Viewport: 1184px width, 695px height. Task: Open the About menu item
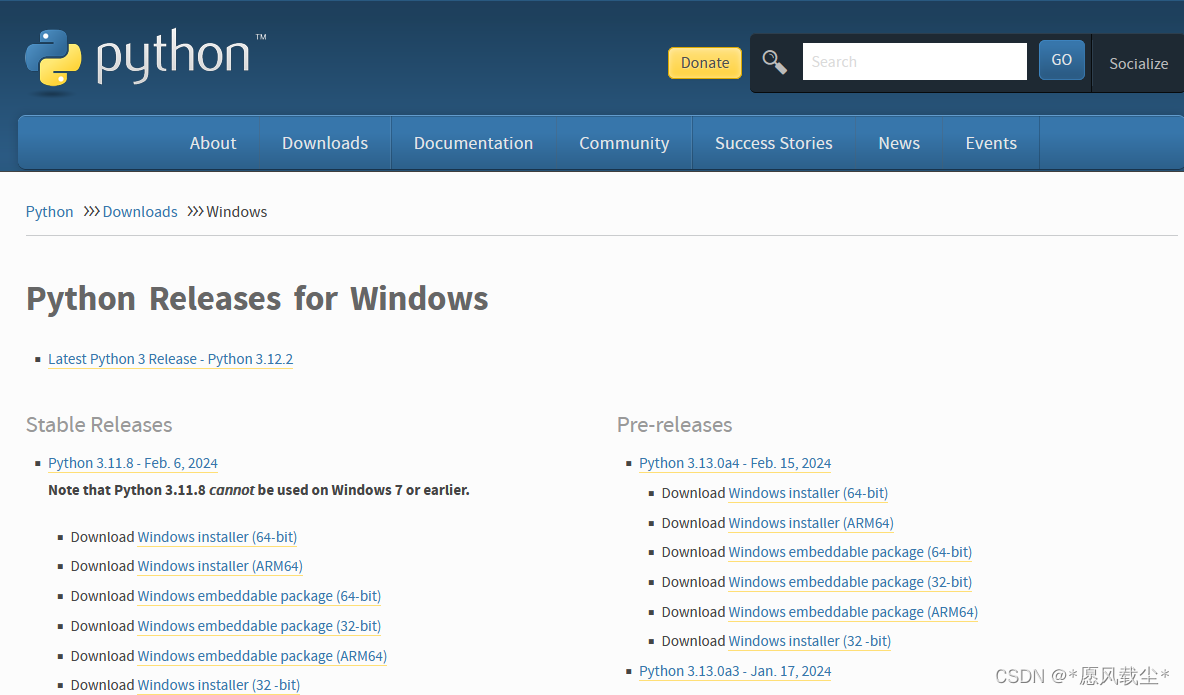tap(213, 143)
